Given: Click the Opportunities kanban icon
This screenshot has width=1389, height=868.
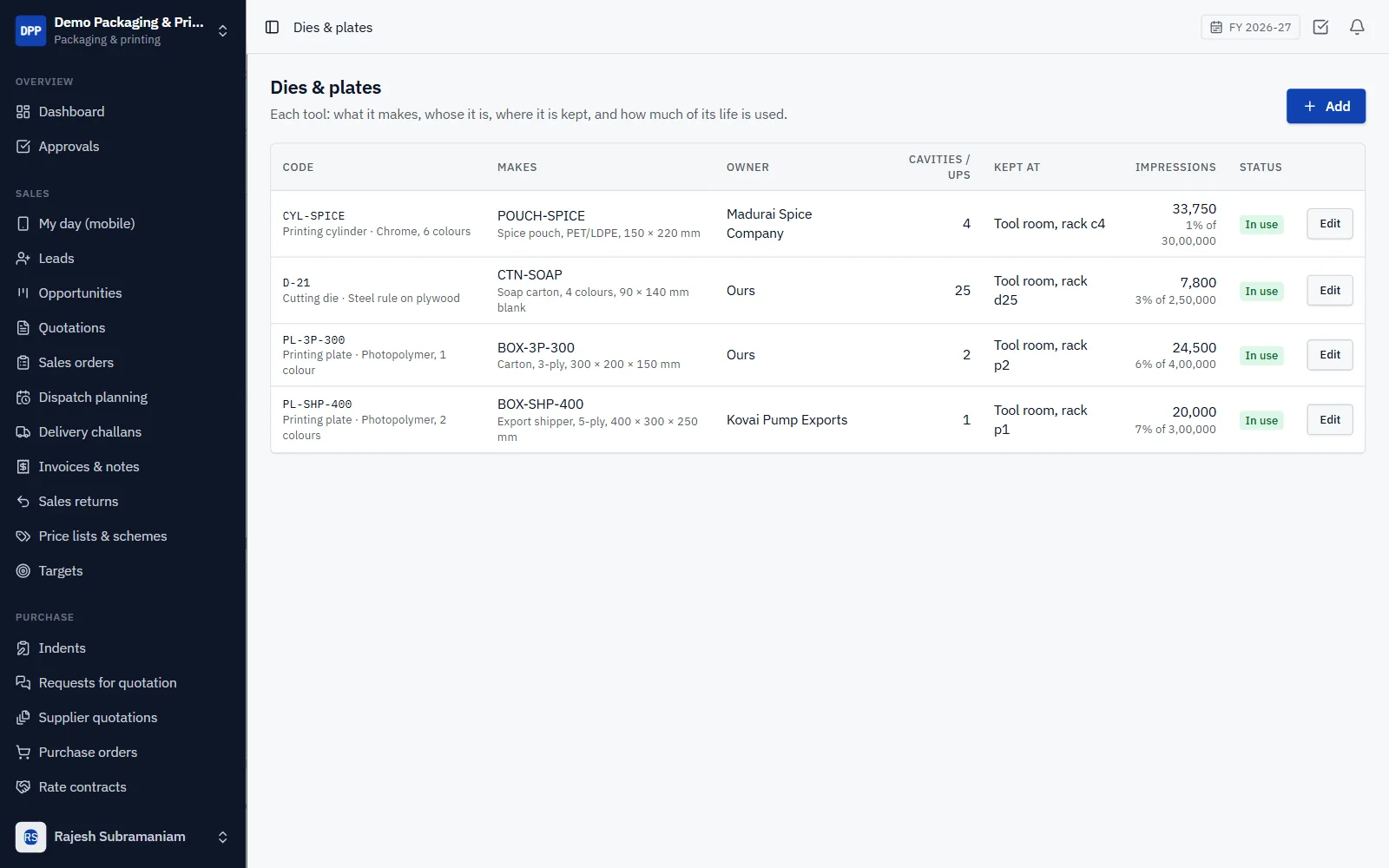Looking at the screenshot, I should click(23, 293).
